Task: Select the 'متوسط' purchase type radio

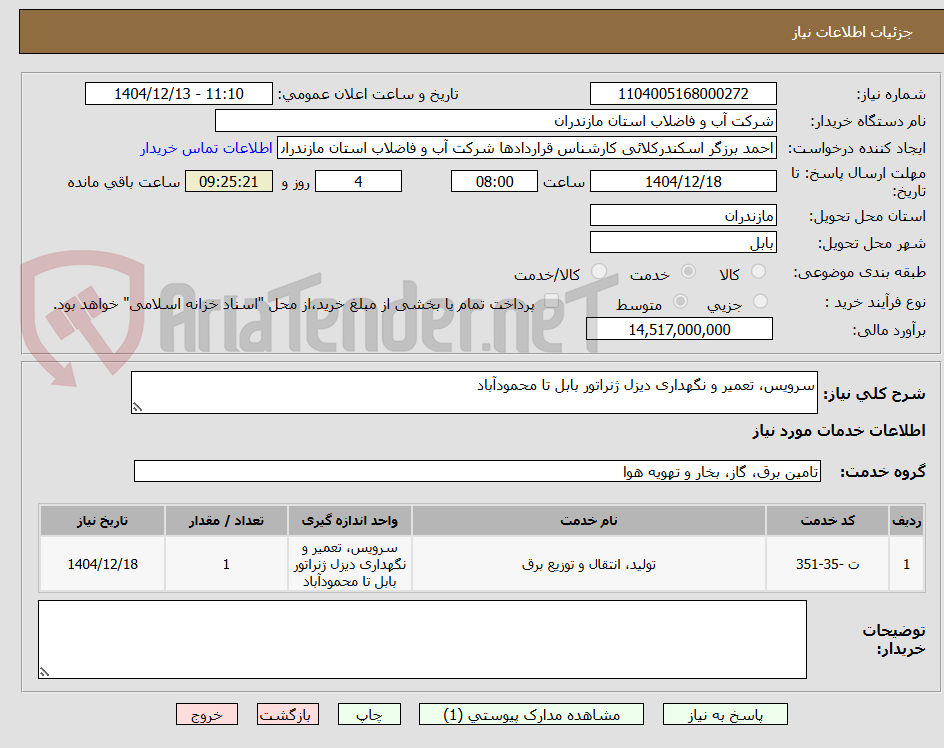Action: [x=680, y=302]
